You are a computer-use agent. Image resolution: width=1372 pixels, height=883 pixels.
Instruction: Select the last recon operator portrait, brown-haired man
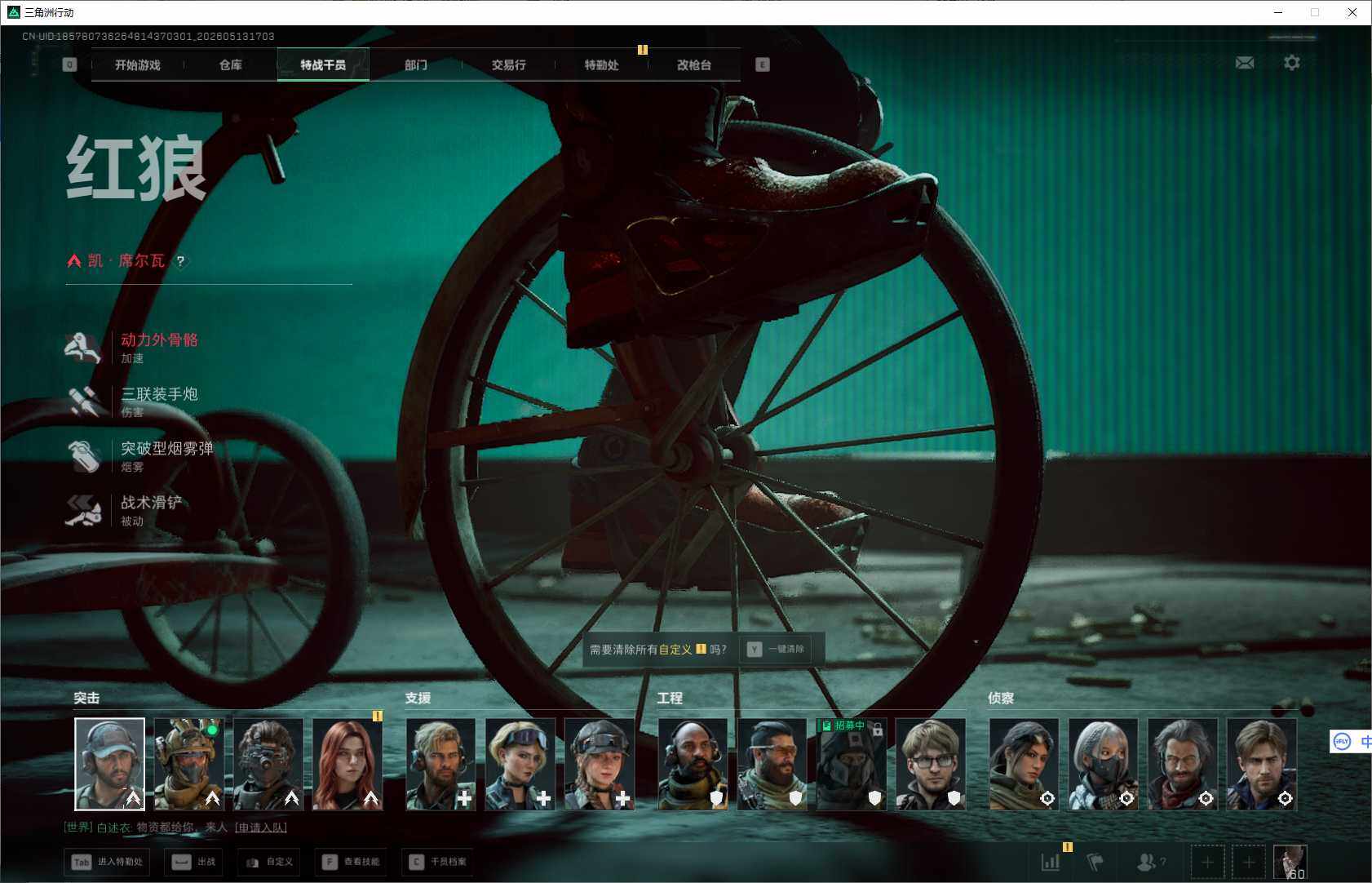tap(1261, 764)
